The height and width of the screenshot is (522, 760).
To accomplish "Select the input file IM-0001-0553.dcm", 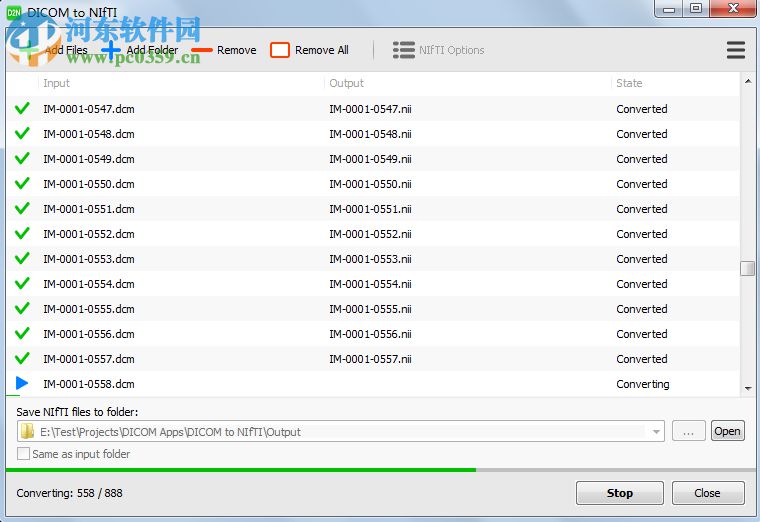I will click(x=89, y=259).
